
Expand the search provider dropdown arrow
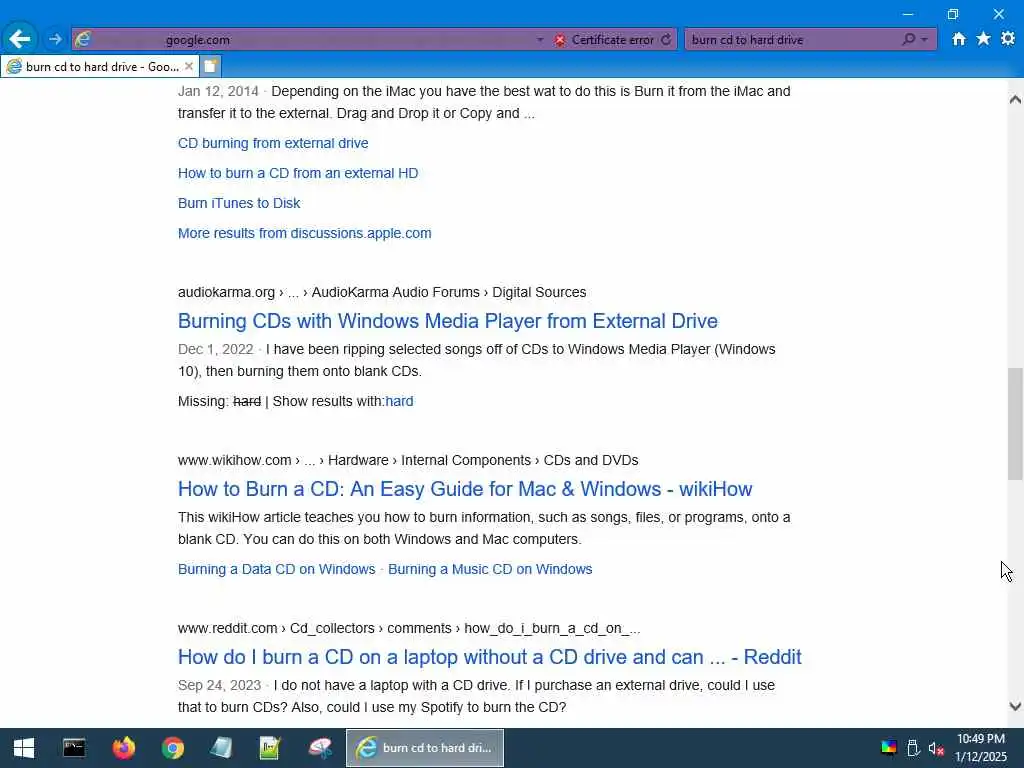[924, 40]
